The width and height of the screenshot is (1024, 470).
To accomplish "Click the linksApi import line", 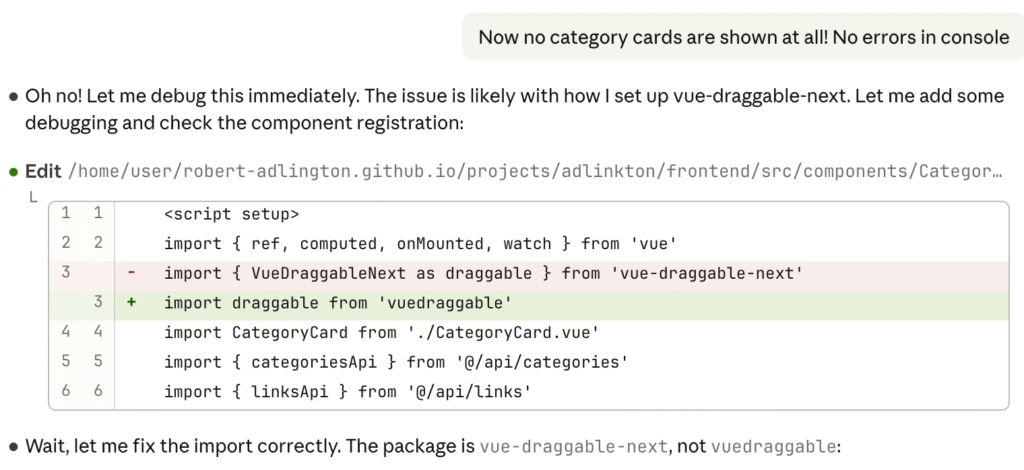I will coord(347,391).
